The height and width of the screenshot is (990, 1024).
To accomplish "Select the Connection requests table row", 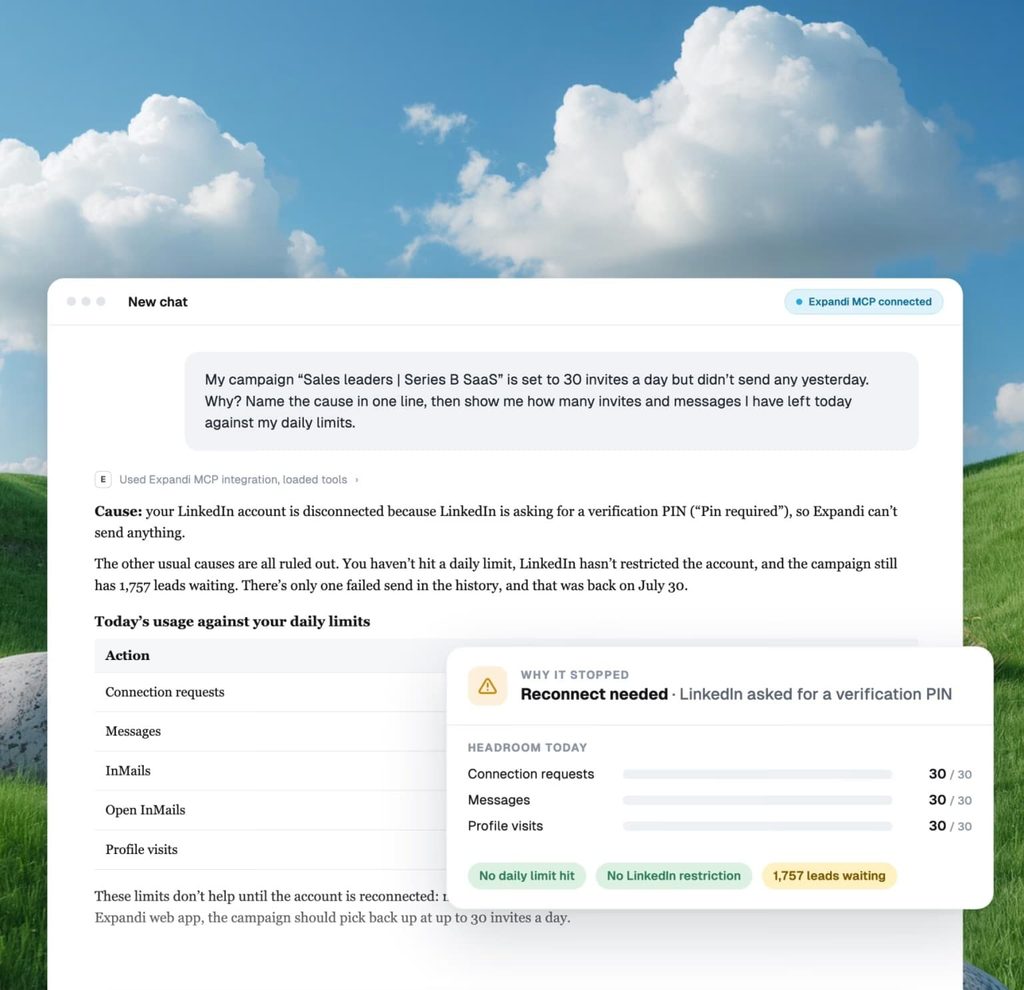I will click(x=270, y=692).
